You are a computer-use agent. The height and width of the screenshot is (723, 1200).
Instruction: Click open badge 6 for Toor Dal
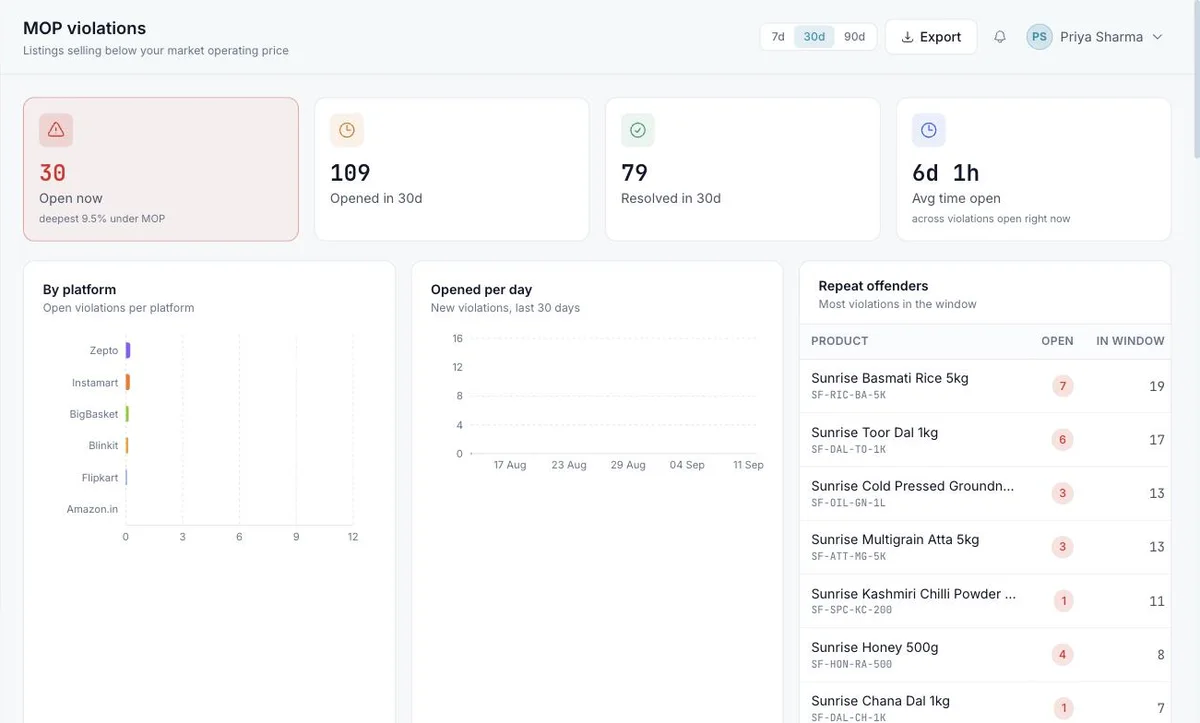pos(1062,440)
